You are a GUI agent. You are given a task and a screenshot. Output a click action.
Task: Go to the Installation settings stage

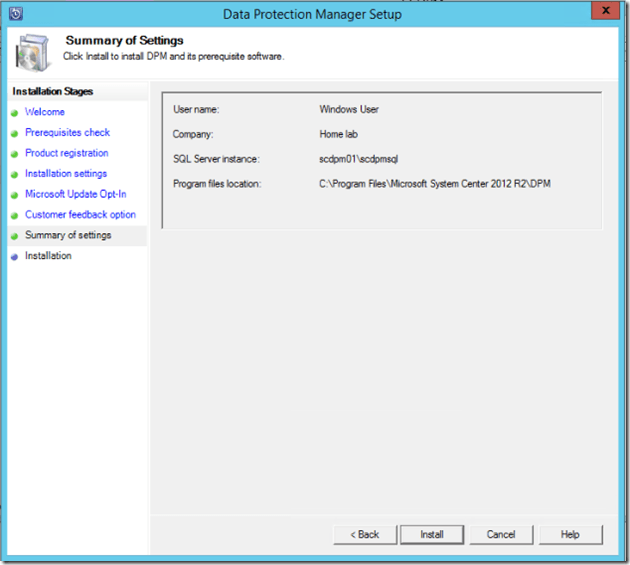coord(66,174)
